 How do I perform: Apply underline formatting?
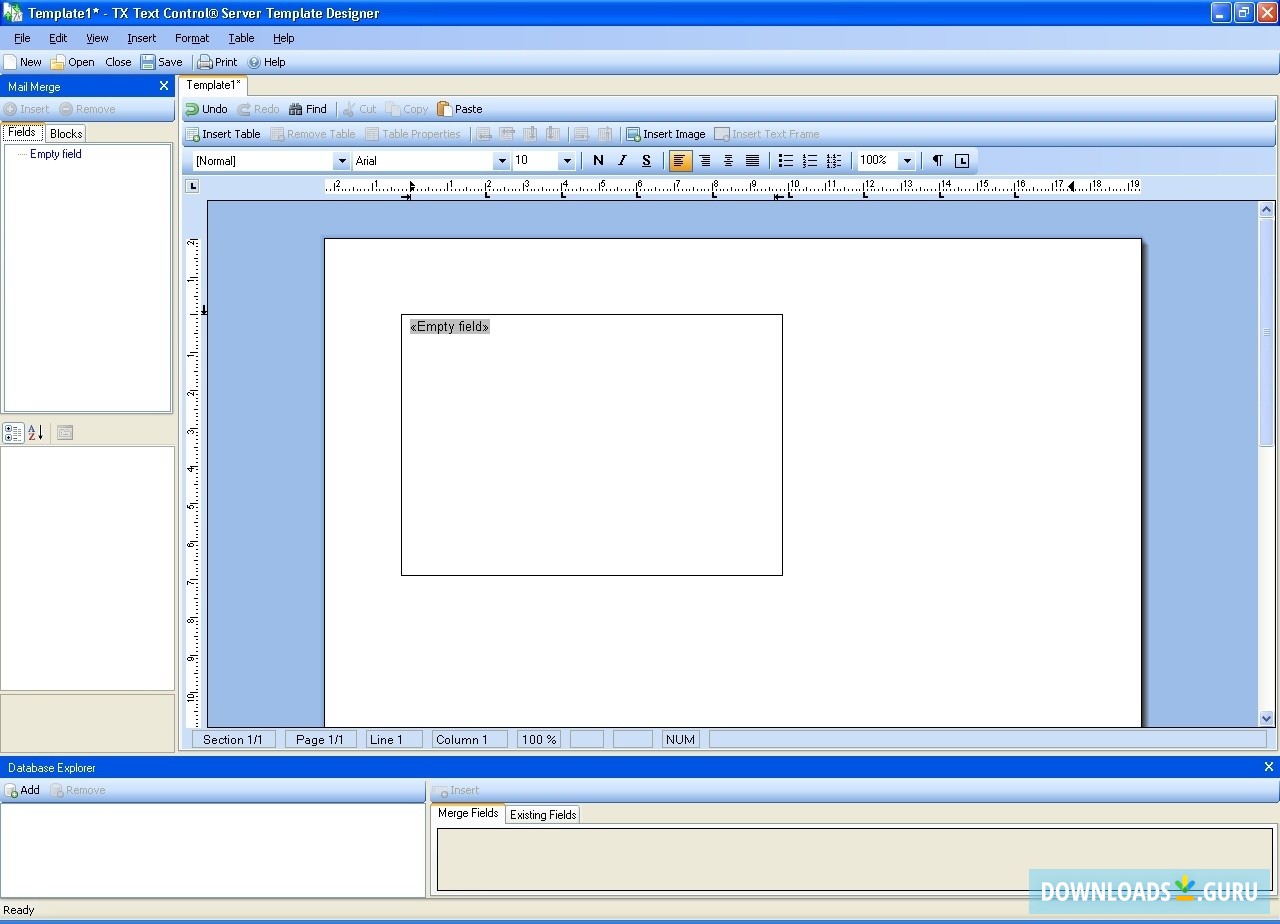coord(645,160)
